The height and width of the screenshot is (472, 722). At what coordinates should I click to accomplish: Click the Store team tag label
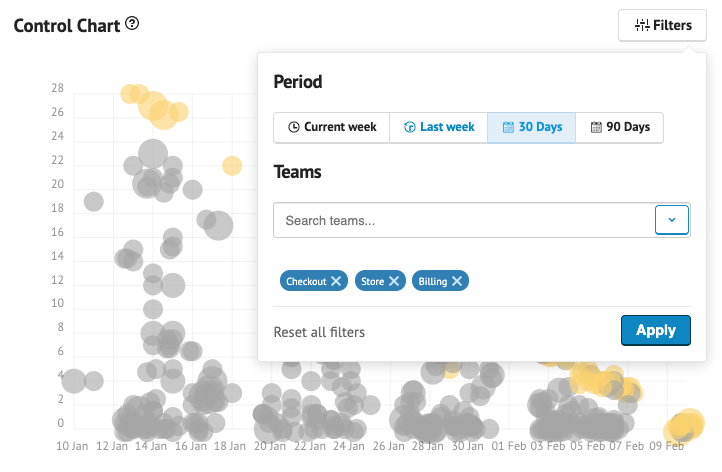point(372,282)
